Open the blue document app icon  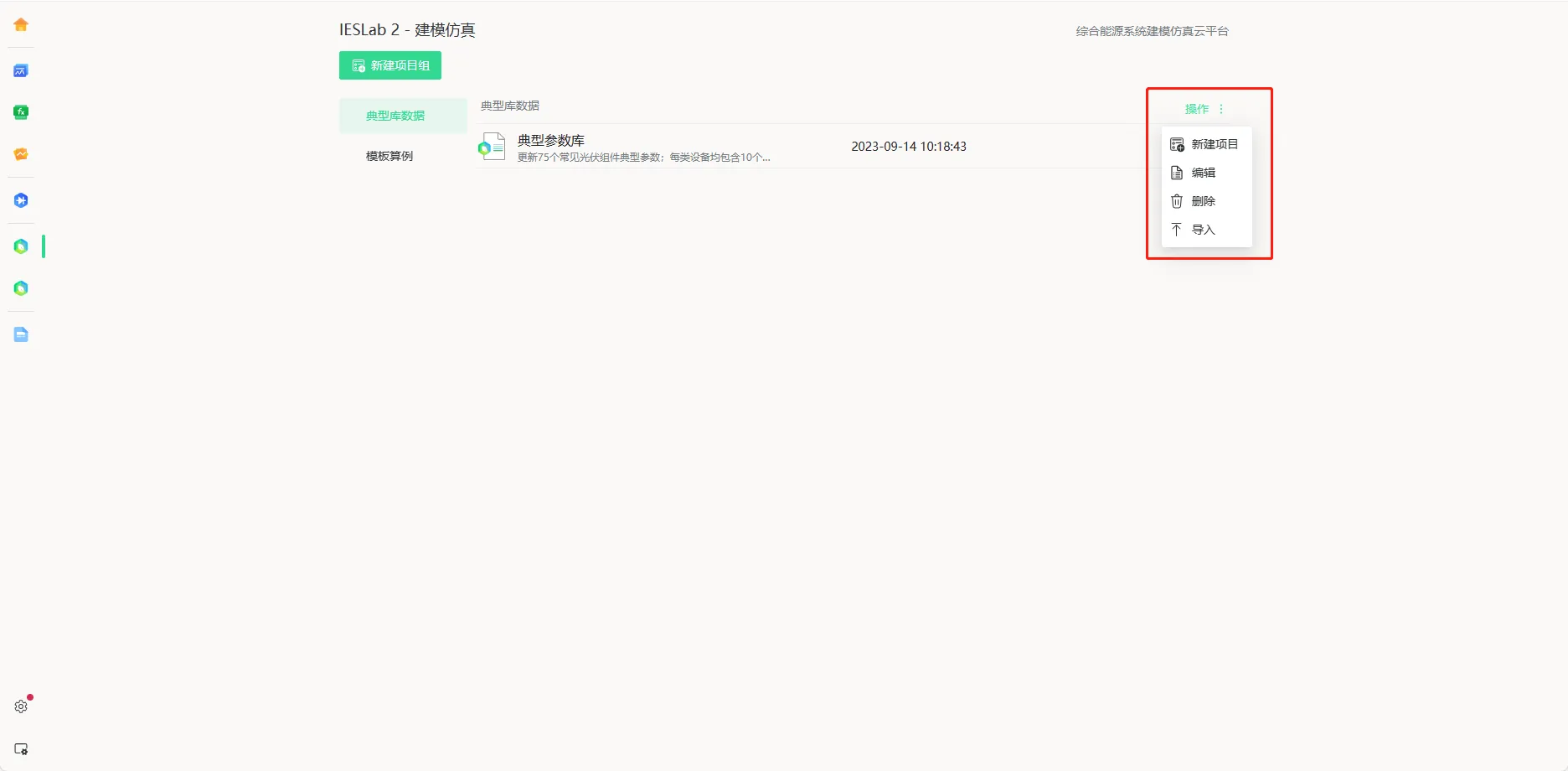pos(21,334)
